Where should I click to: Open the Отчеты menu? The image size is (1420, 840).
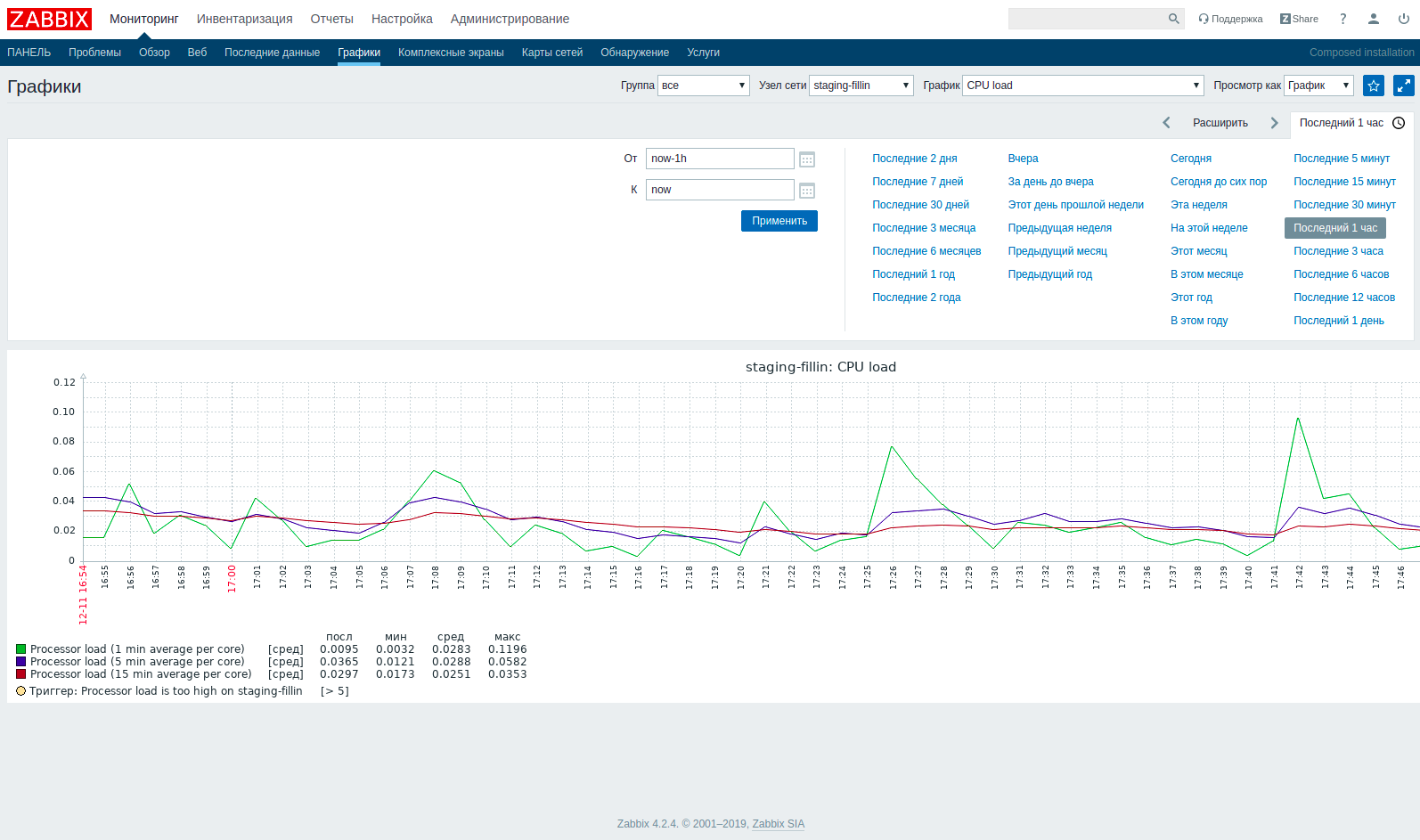click(x=332, y=19)
